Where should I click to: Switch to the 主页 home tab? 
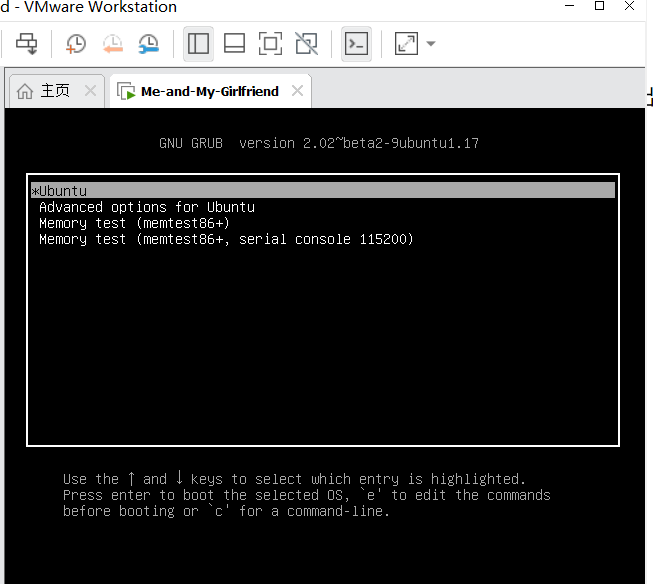tap(44, 91)
